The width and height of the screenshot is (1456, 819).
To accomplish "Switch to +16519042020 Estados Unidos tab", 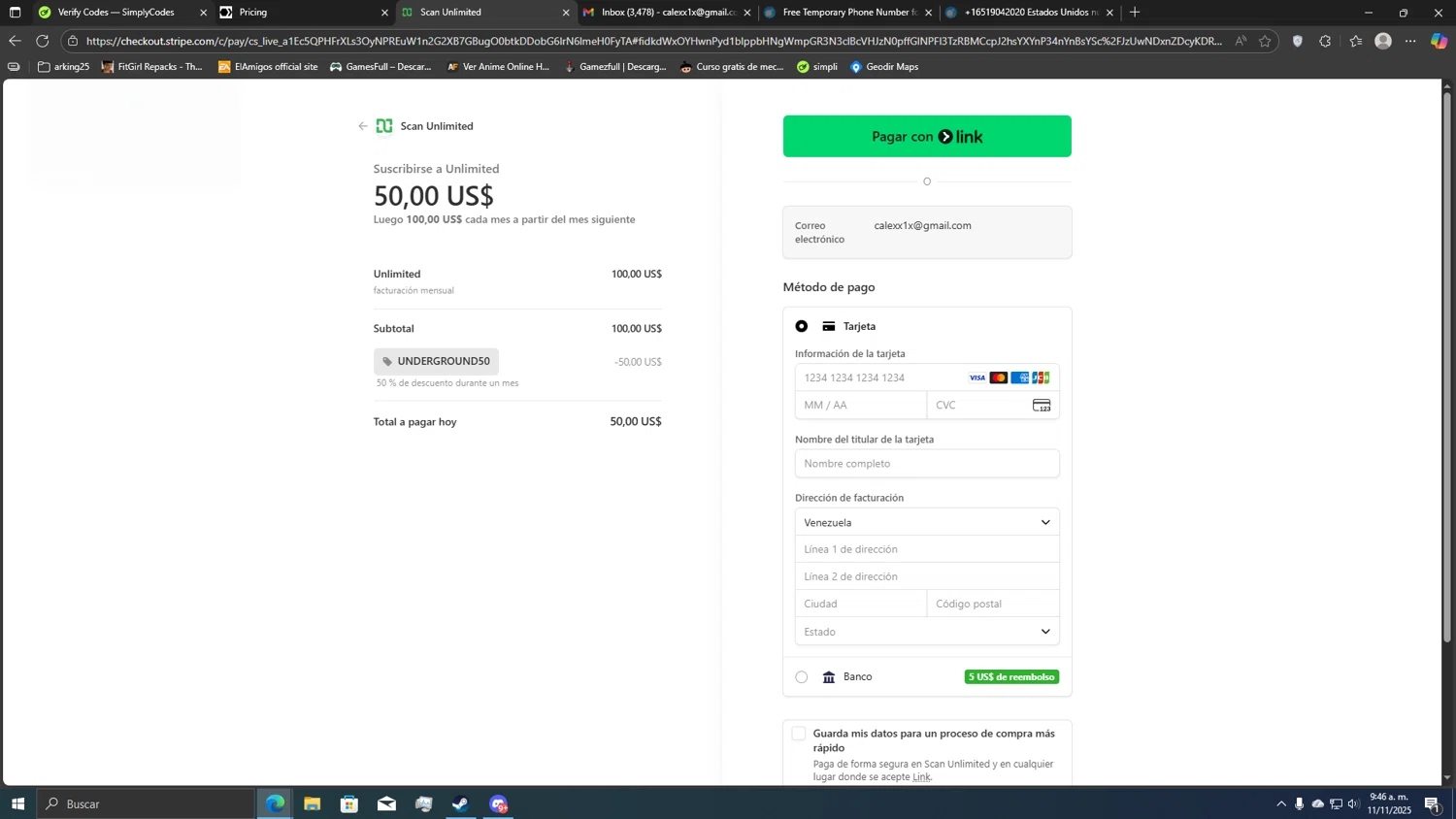I will pos(1031,13).
